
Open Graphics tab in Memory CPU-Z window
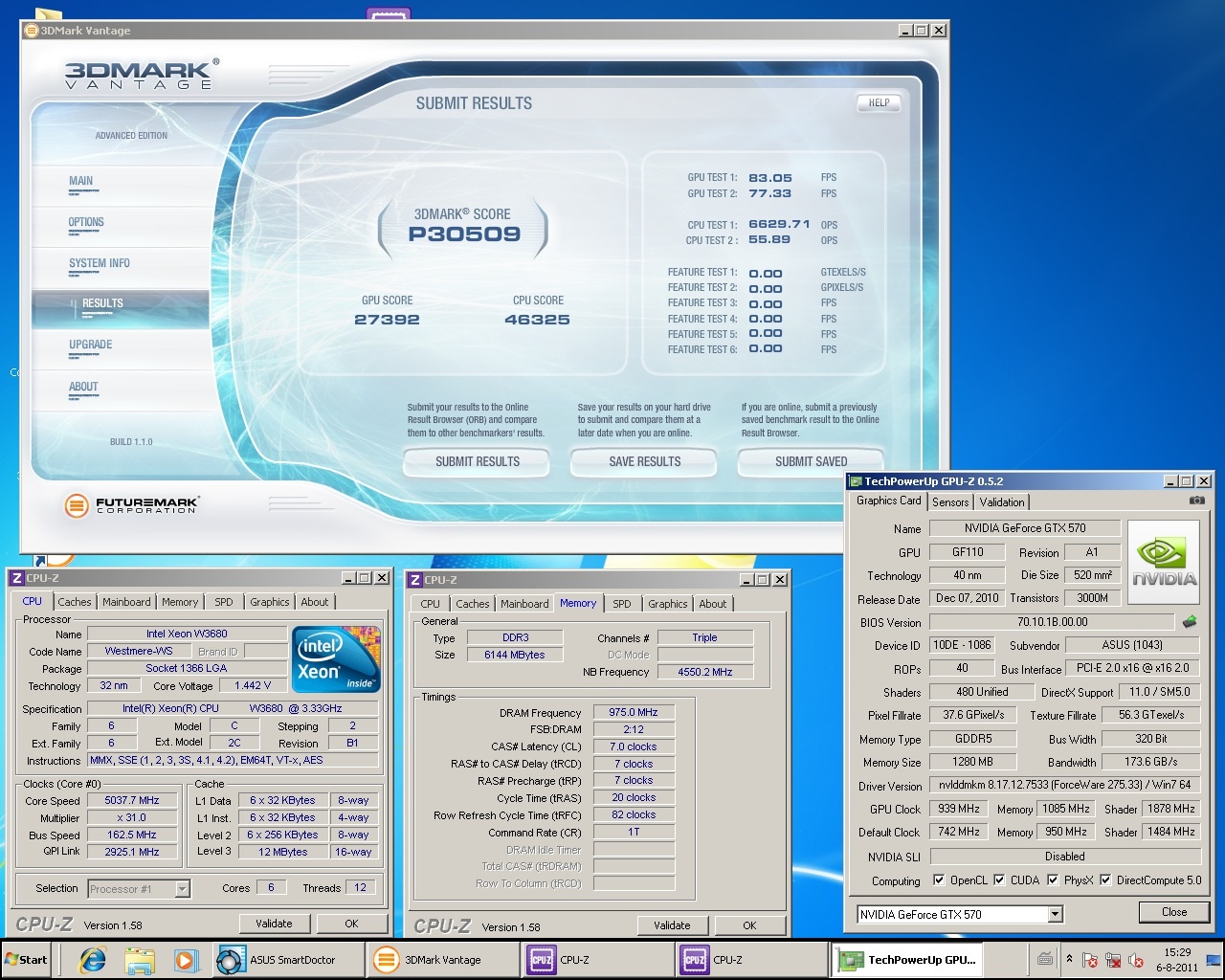(668, 604)
